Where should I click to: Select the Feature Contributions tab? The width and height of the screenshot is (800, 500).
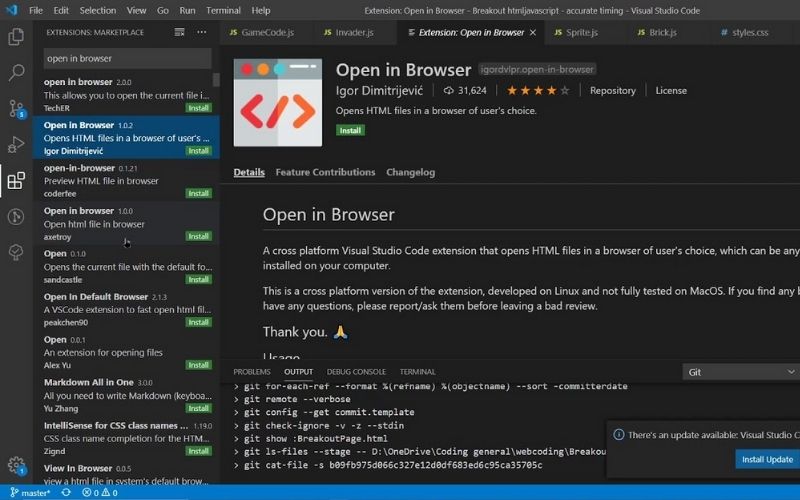pyautogui.click(x=325, y=172)
